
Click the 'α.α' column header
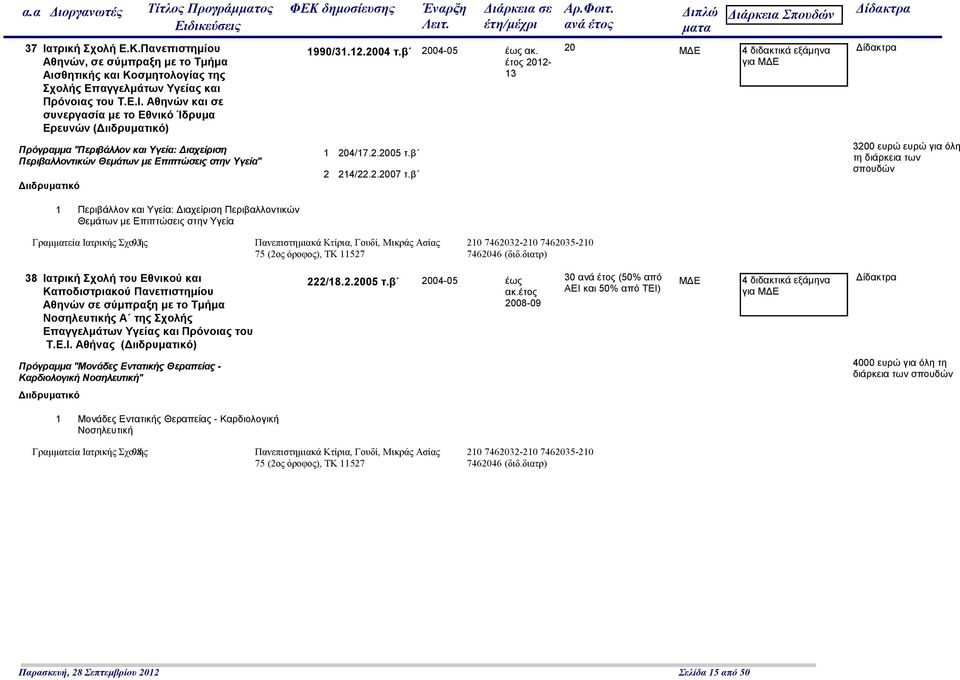(31, 12)
